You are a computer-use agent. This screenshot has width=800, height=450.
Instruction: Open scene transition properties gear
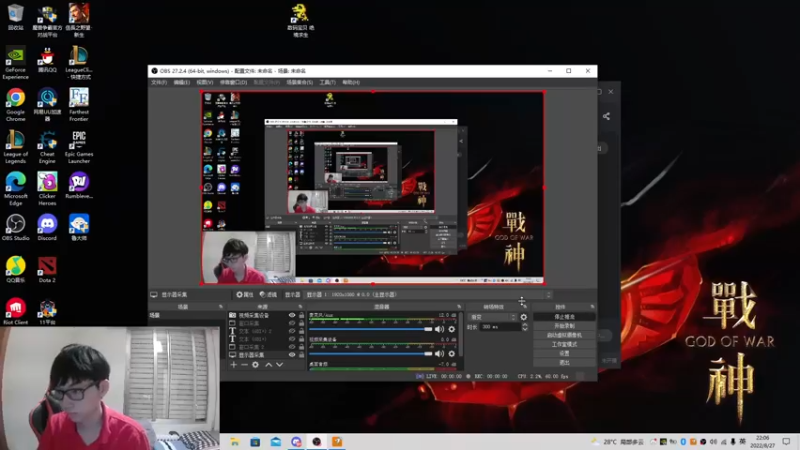[x=523, y=317]
